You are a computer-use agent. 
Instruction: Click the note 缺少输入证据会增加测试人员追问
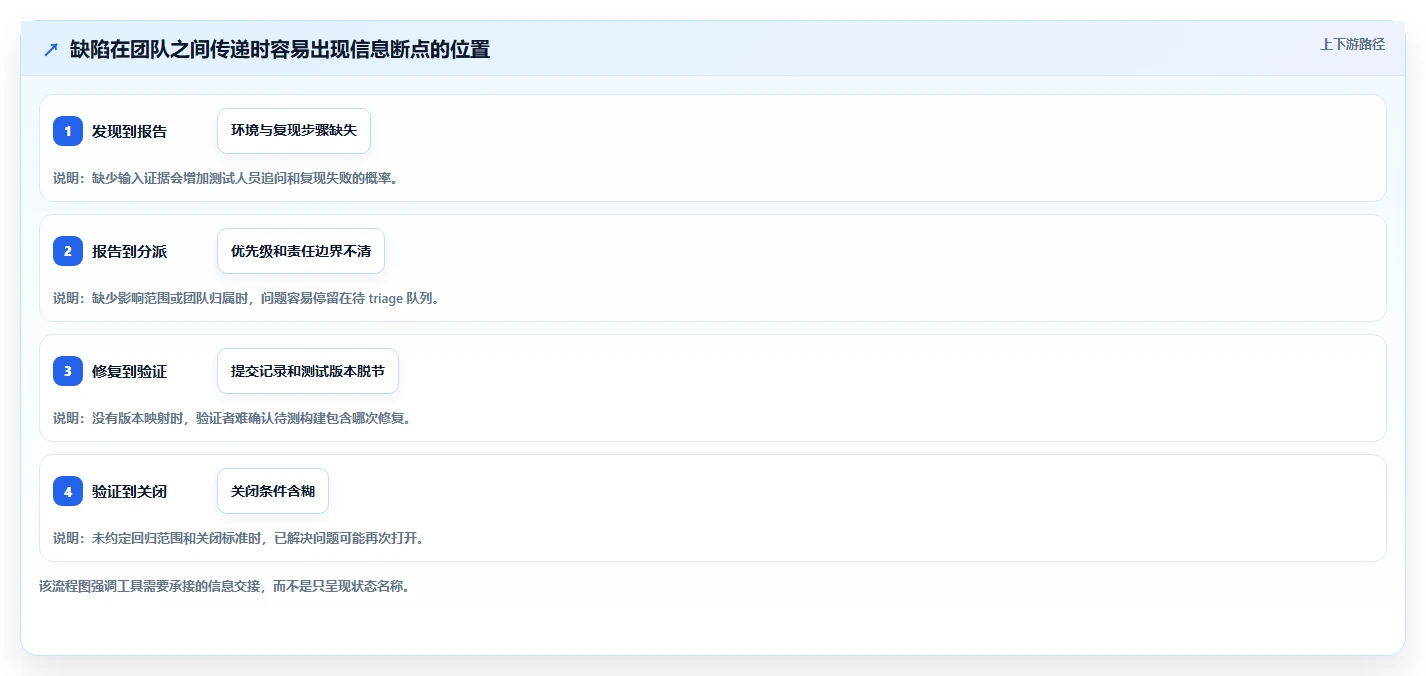tap(226, 178)
